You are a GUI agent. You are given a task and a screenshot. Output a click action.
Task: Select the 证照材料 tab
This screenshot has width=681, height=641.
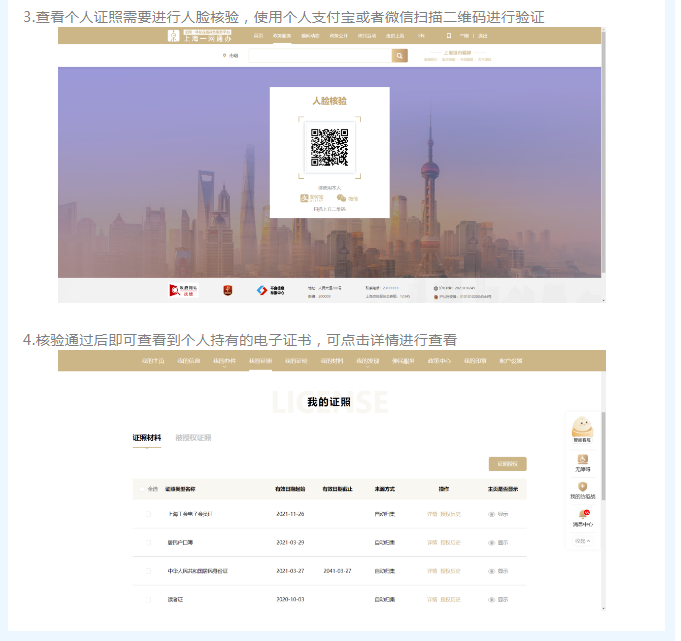click(146, 437)
